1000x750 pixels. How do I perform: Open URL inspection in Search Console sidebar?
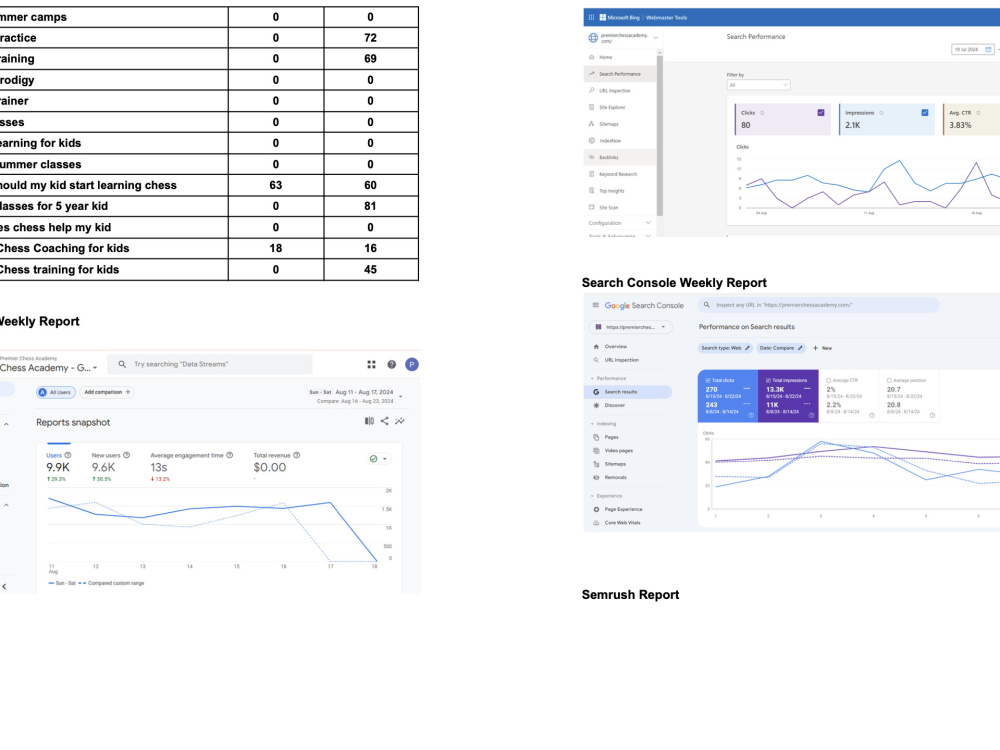tap(621, 360)
